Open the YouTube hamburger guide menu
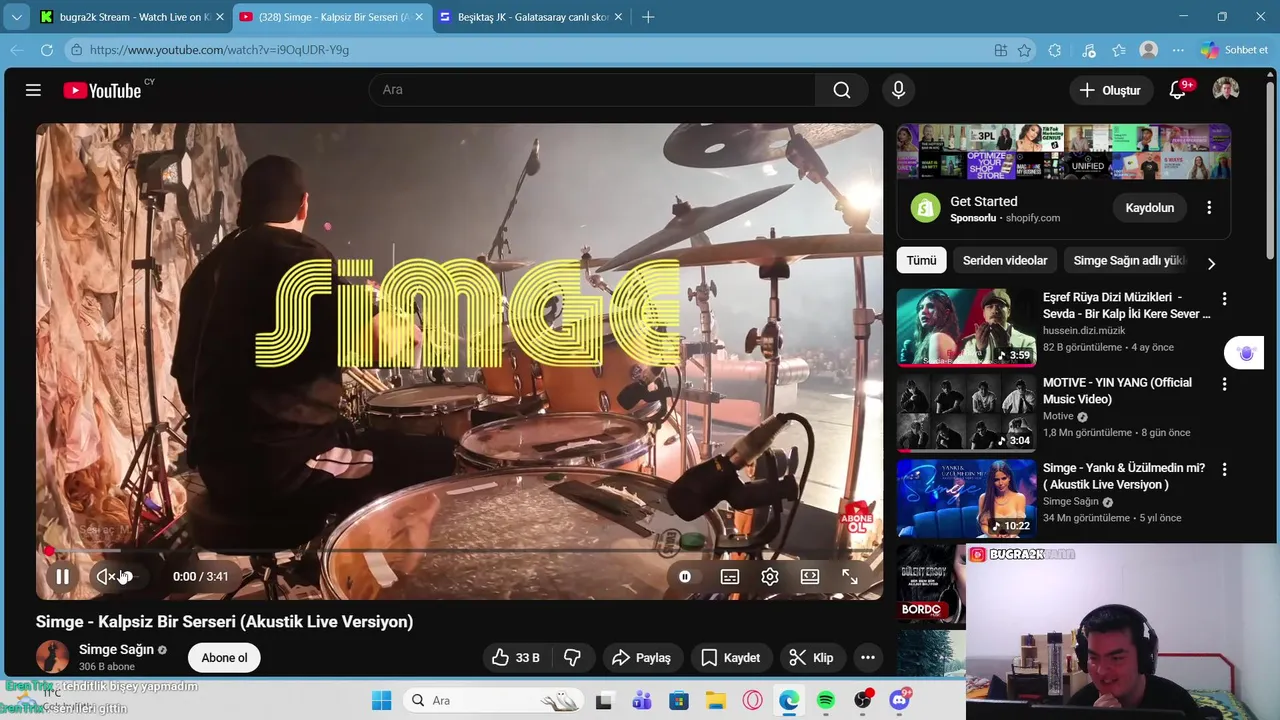The width and height of the screenshot is (1280, 720). click(33, 90)
